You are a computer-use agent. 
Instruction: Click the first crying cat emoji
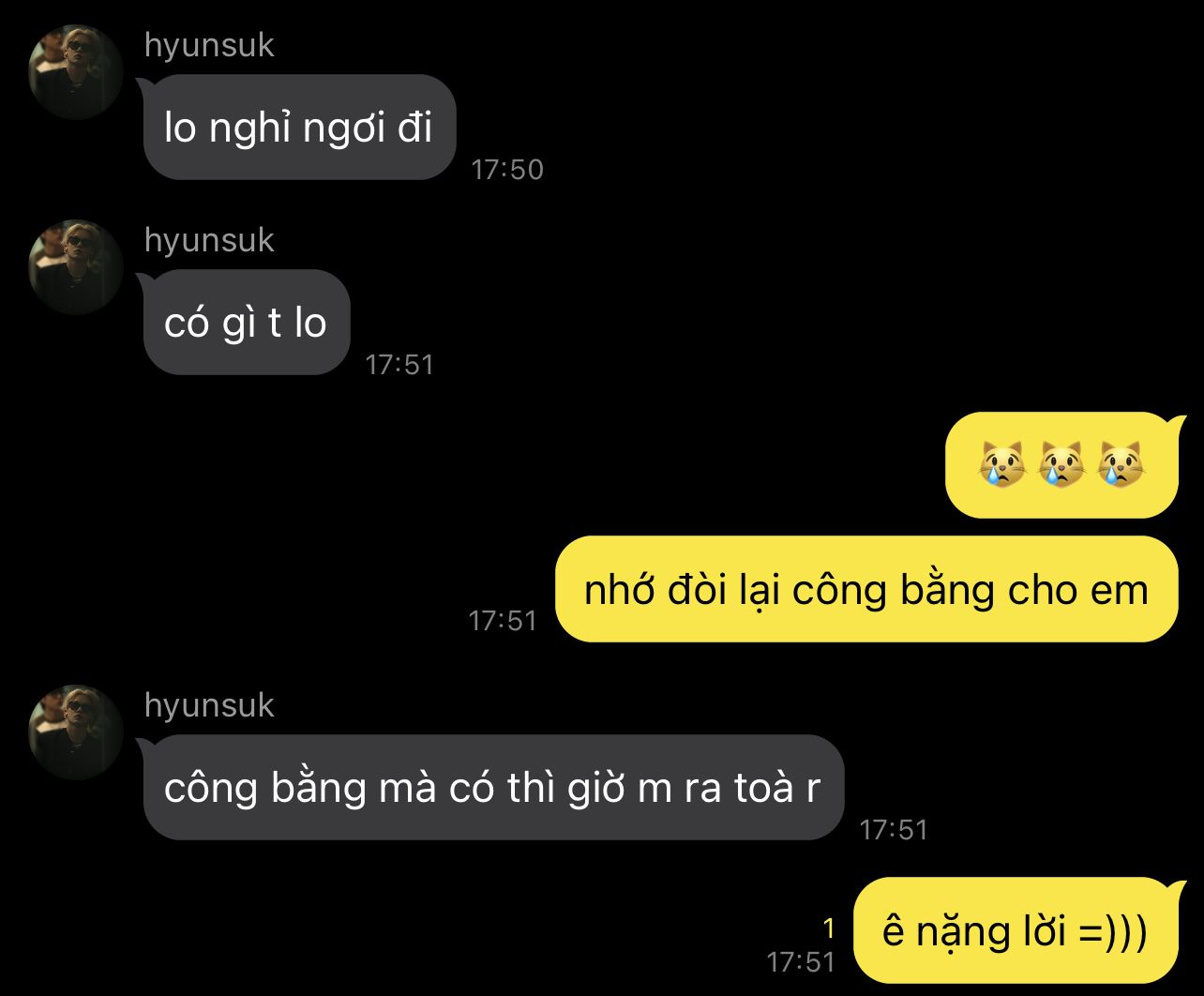pos(1001,465)
